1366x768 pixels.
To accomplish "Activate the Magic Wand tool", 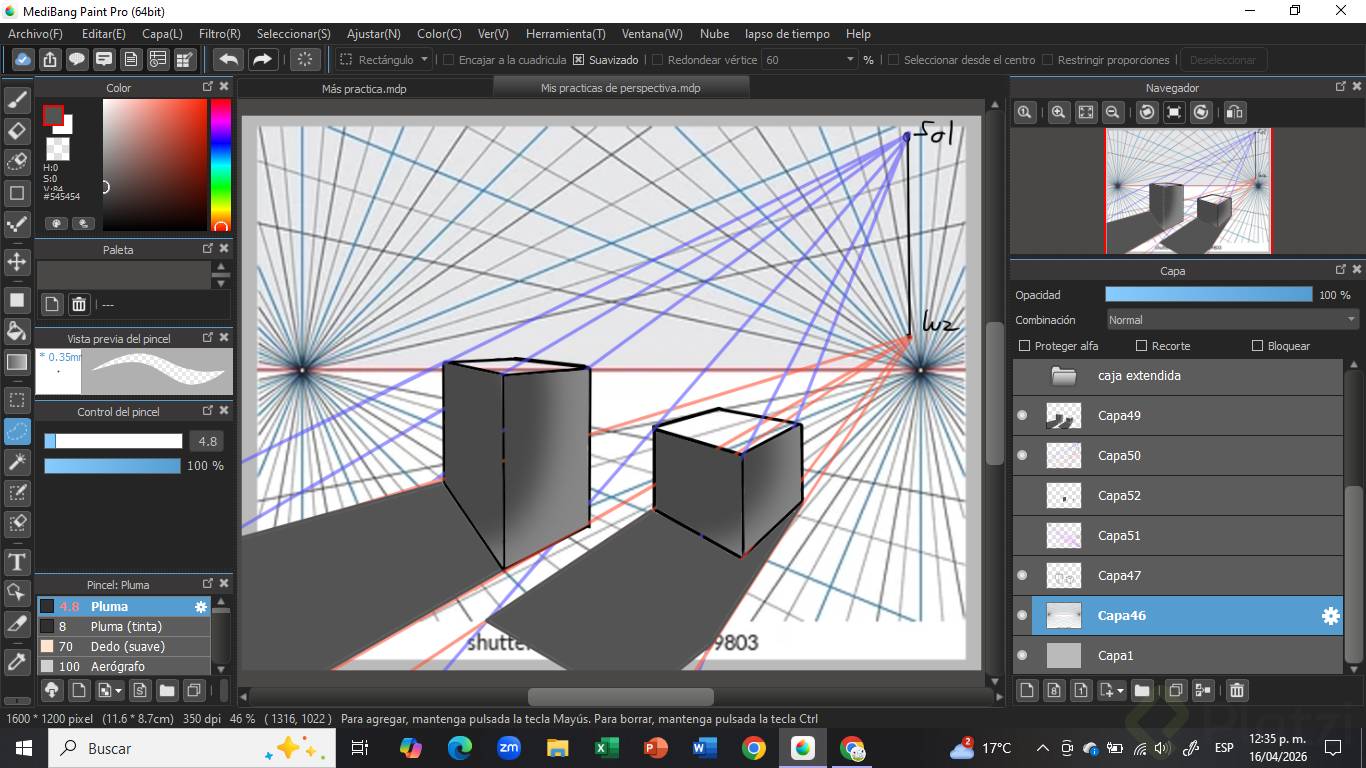I will click(17, 461).
